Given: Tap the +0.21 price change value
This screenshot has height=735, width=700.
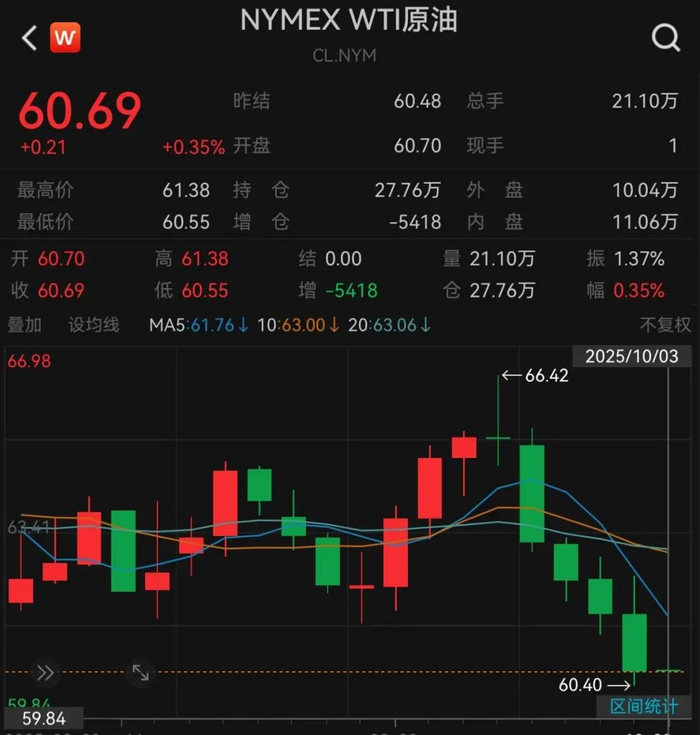Looking at the screenshot, I should coord(43,147).
